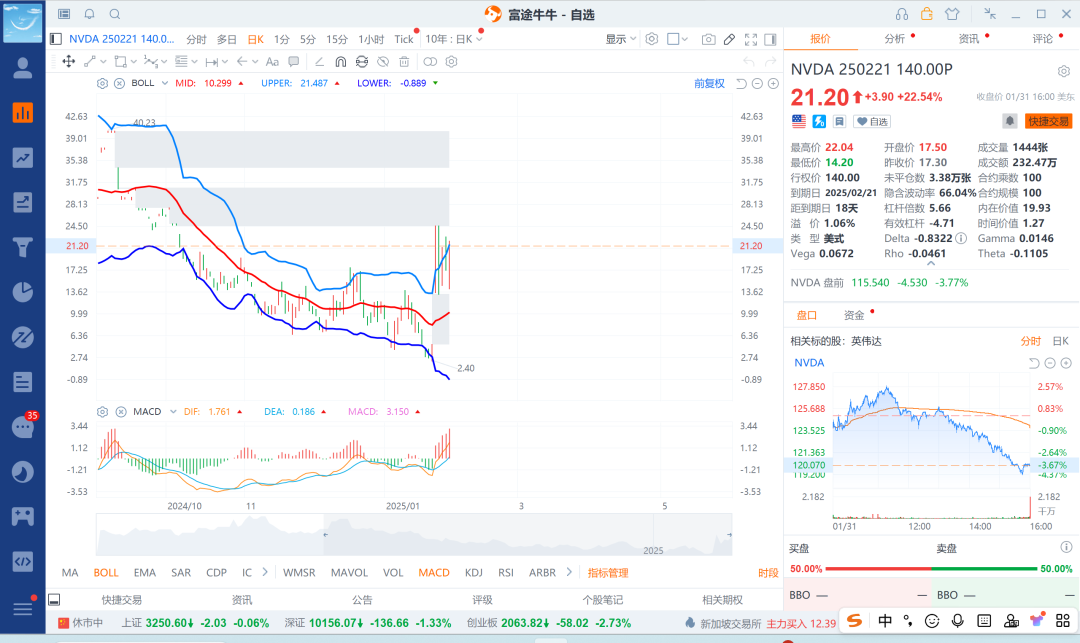Open the pie chart icon in left sidebar

click(x=23, y=292)
